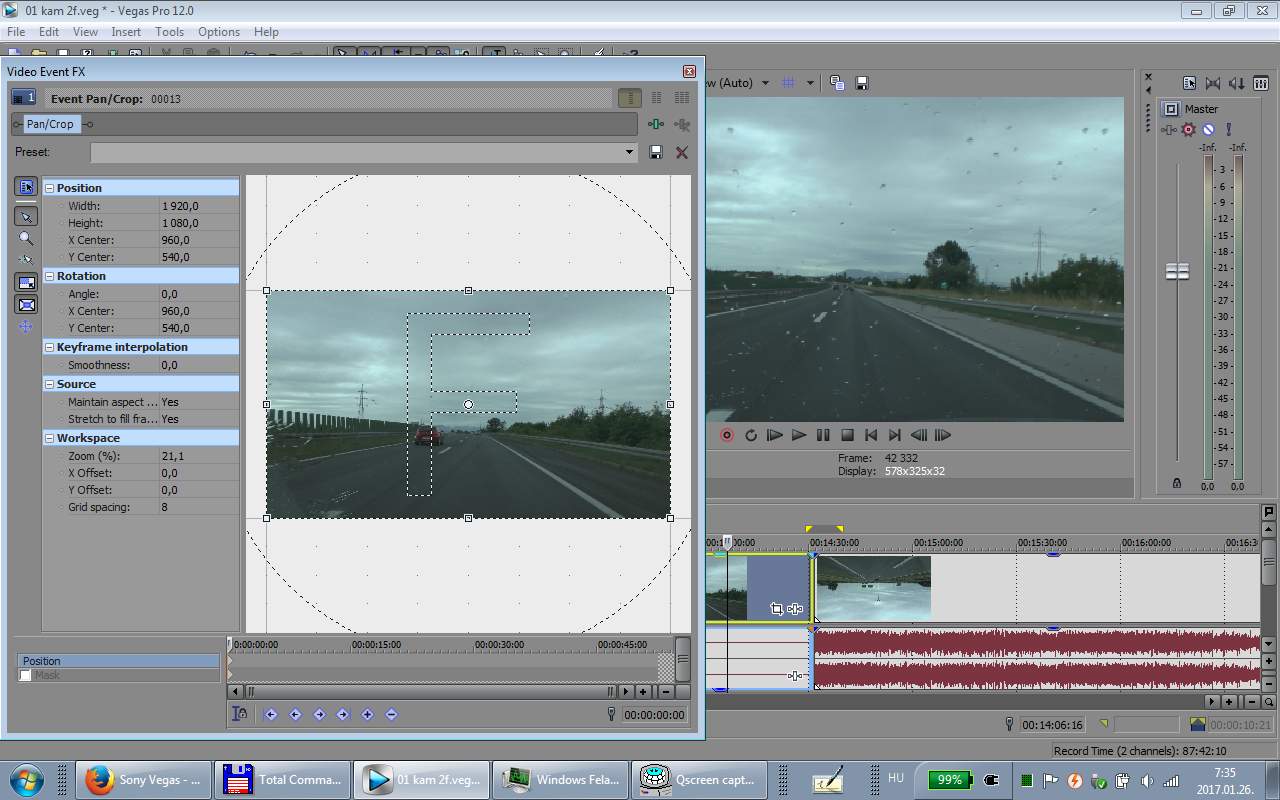The width and height of the screenshot is (1280, 800).
Task: Delete Keyframe minus button
Action: (x=391, y=714)
